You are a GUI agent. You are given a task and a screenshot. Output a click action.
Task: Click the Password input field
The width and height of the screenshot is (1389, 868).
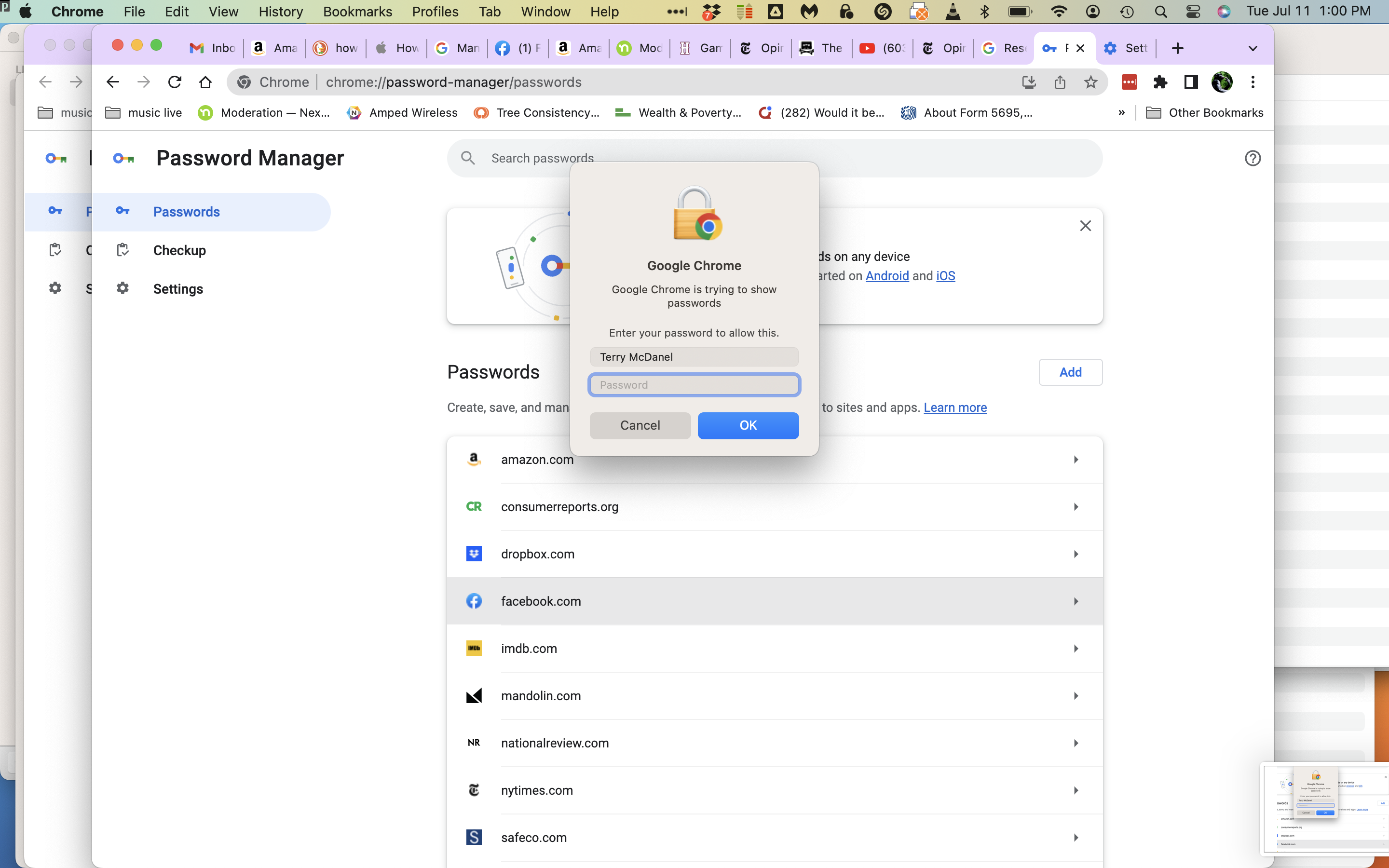click(694, 385)
